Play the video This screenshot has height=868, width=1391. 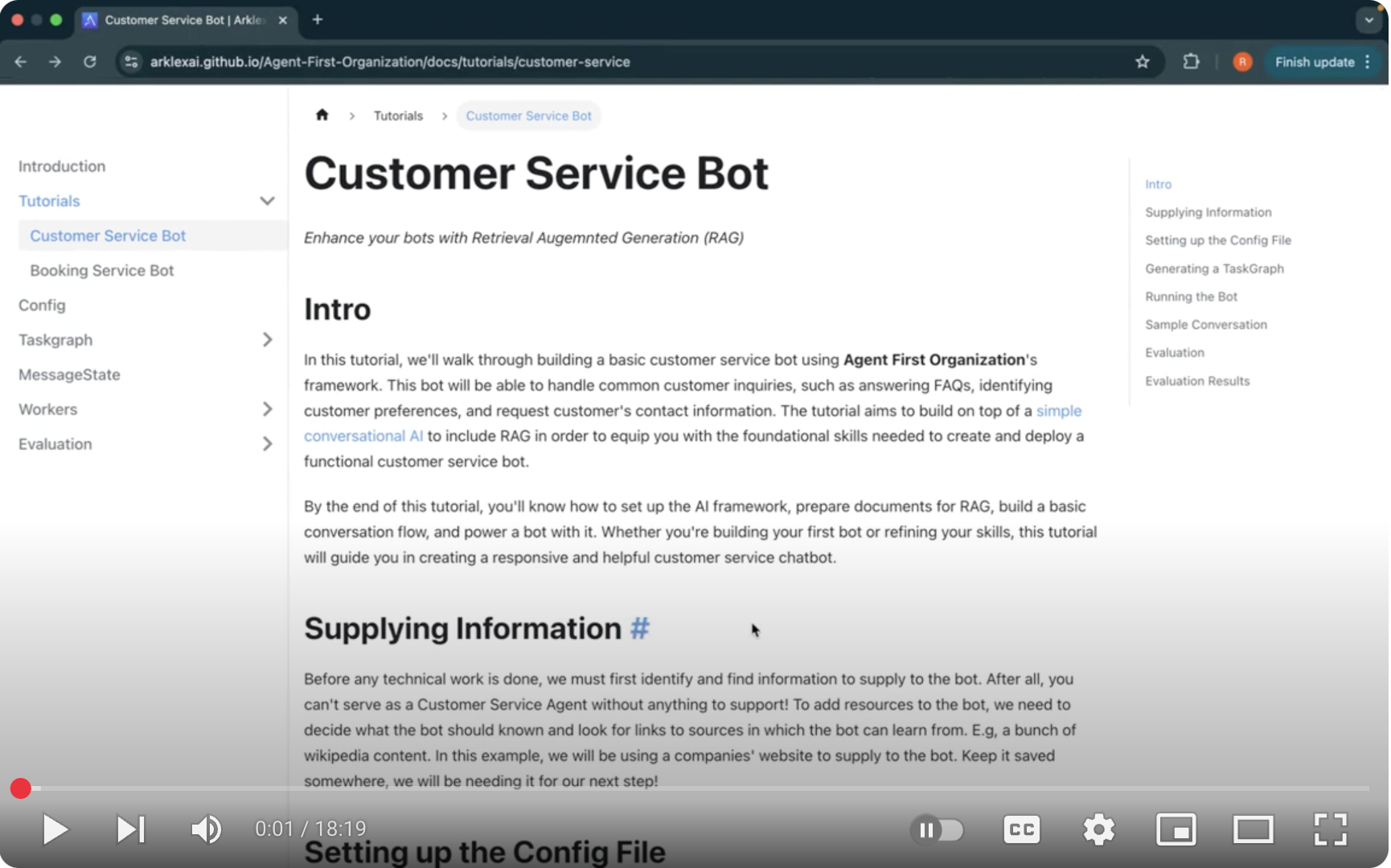tap(54, 829)
